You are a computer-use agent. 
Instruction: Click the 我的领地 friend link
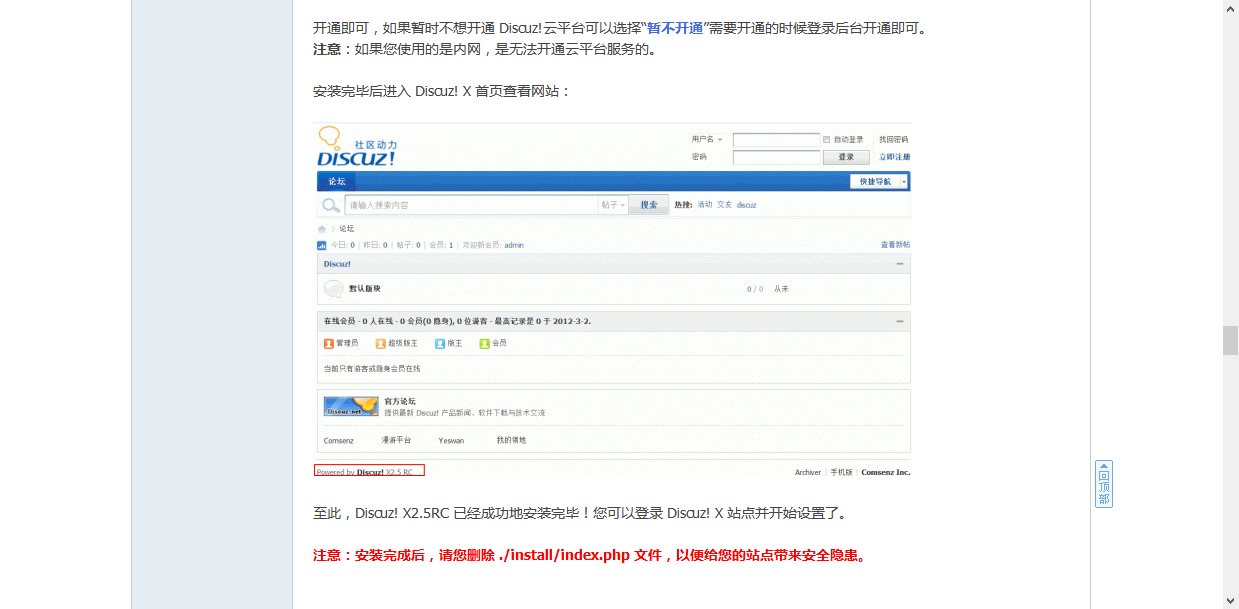pyautogui.click(x=511, y=440)
